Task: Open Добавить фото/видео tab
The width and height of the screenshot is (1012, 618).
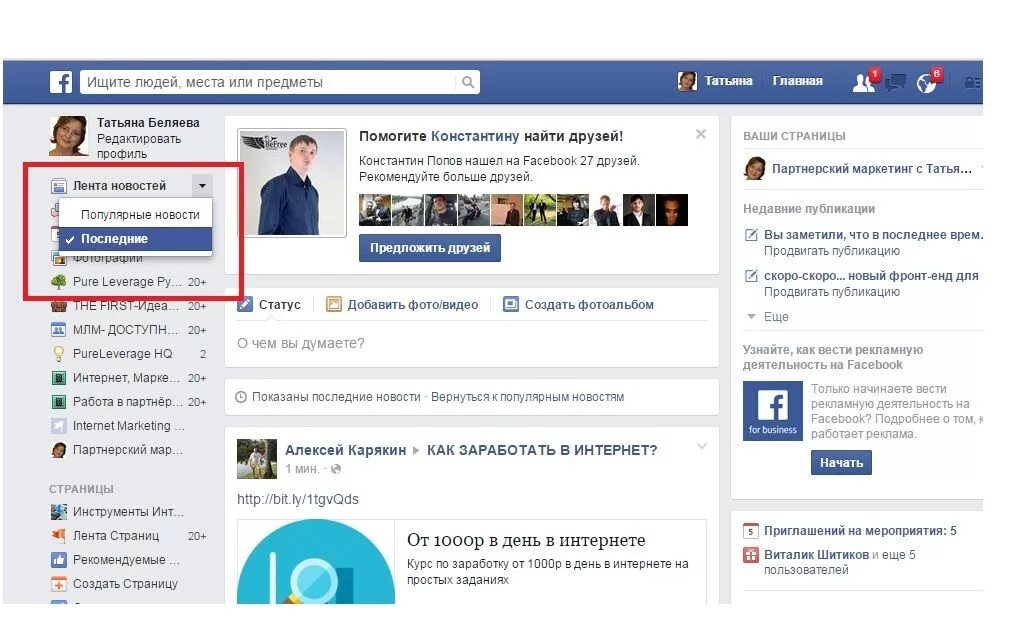Action: tap(402, 304)
